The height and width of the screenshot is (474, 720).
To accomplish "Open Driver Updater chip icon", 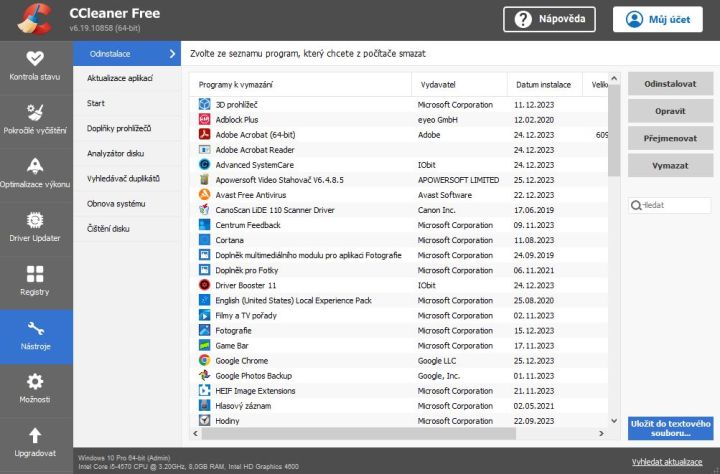I will [35, 220].
